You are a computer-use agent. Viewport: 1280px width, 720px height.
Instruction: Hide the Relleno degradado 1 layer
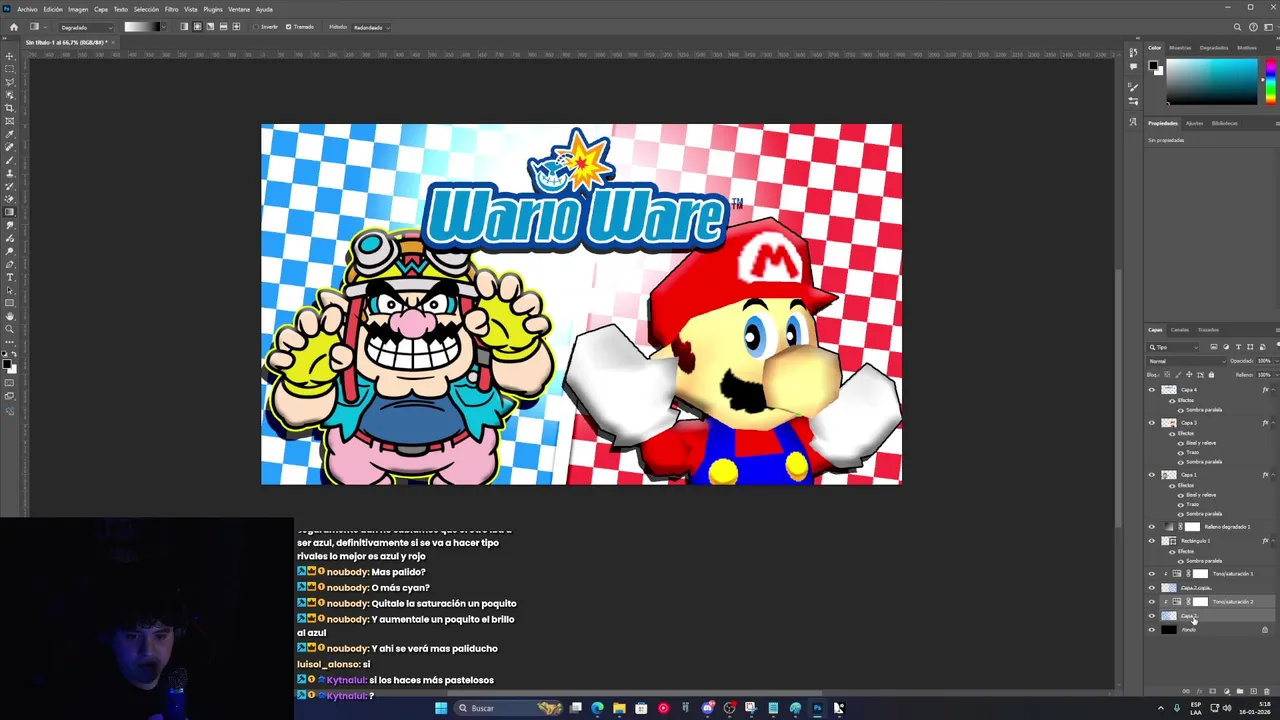click(x=1151, y=527)
